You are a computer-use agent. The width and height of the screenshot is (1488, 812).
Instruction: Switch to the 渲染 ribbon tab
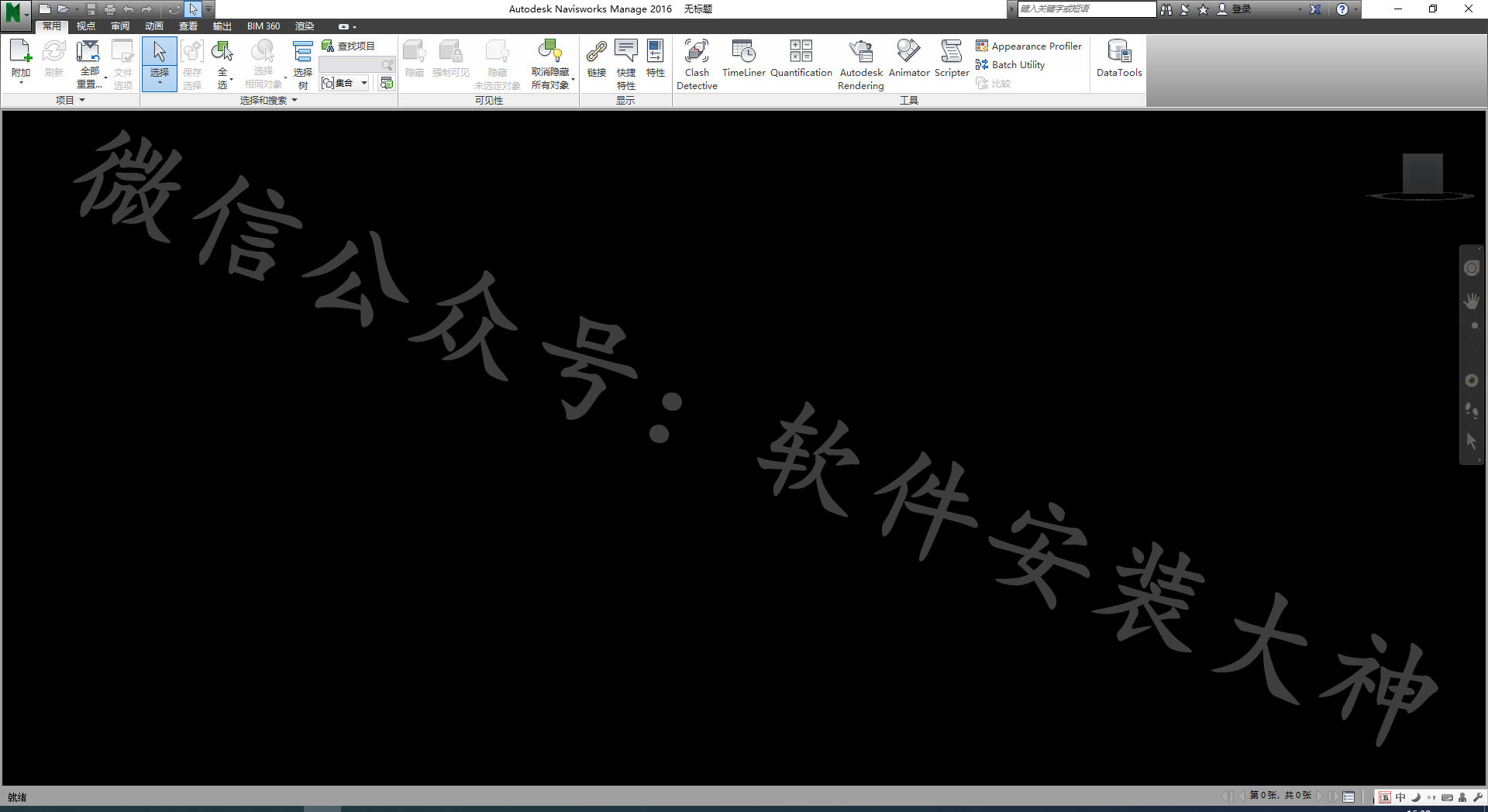305,26
